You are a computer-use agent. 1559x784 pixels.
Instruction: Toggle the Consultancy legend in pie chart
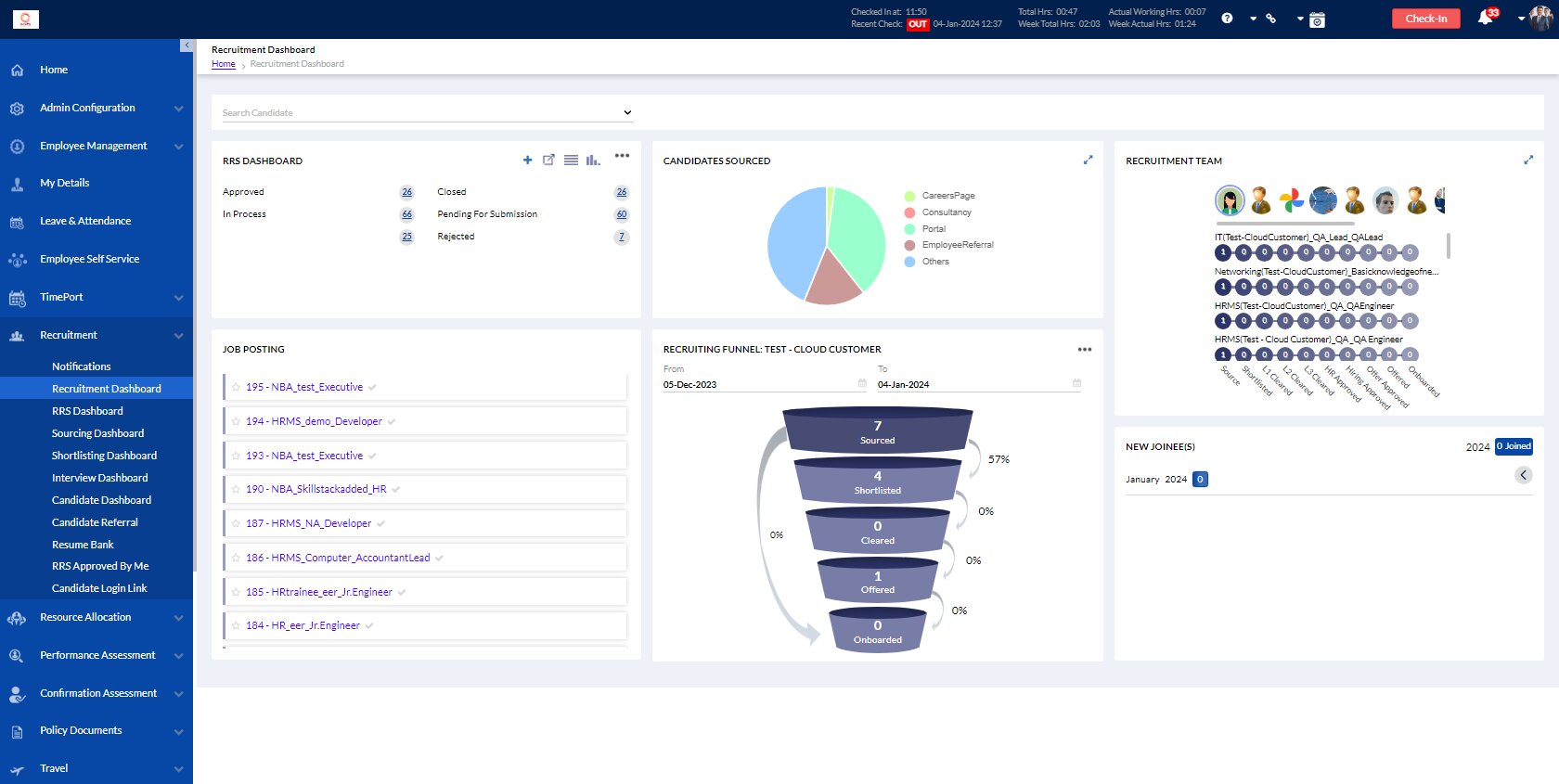[x=946, y=212]
